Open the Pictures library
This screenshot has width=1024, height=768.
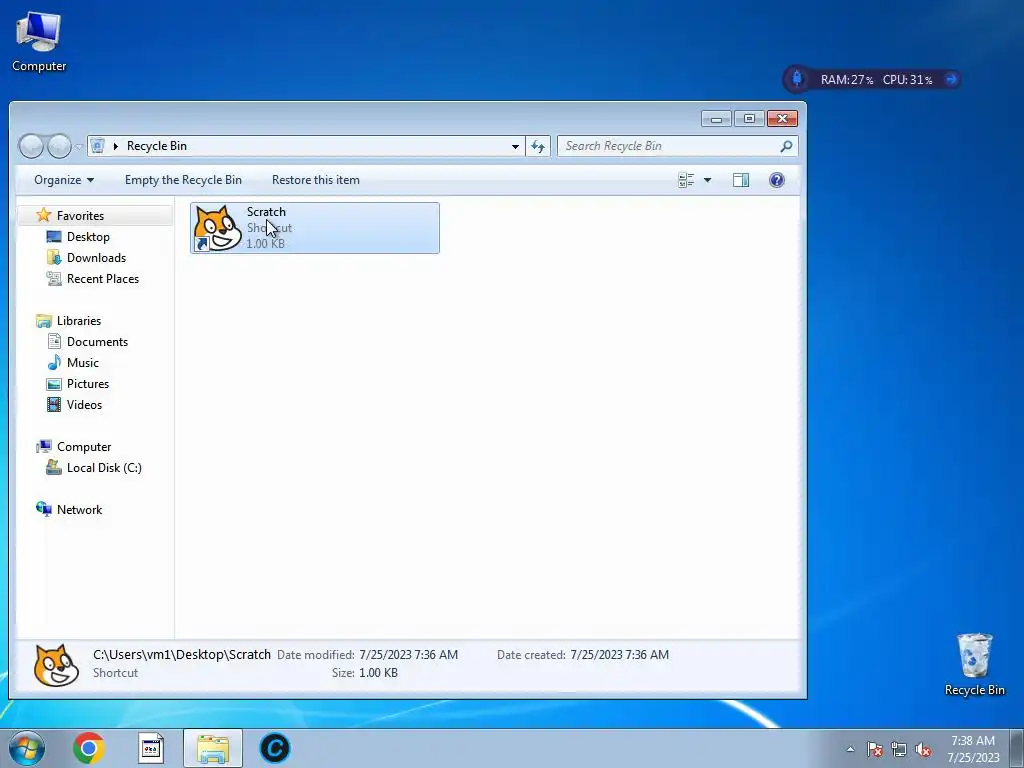[x=88, y=383]
